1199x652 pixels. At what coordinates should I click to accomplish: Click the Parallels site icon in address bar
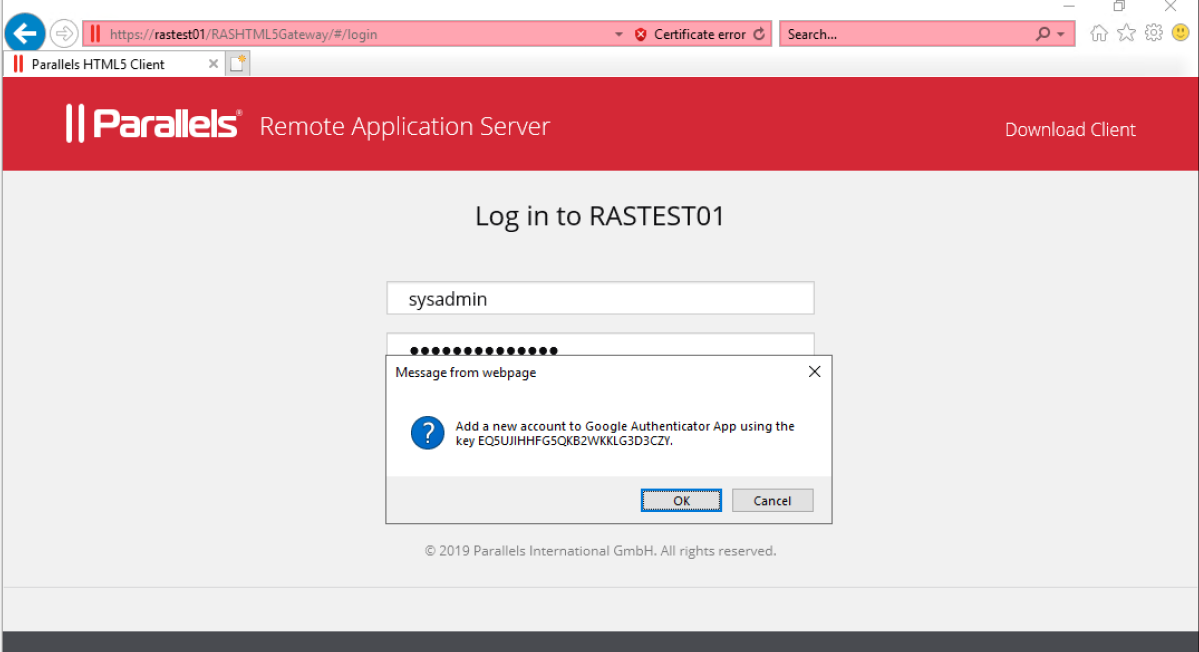coord(96,34)
